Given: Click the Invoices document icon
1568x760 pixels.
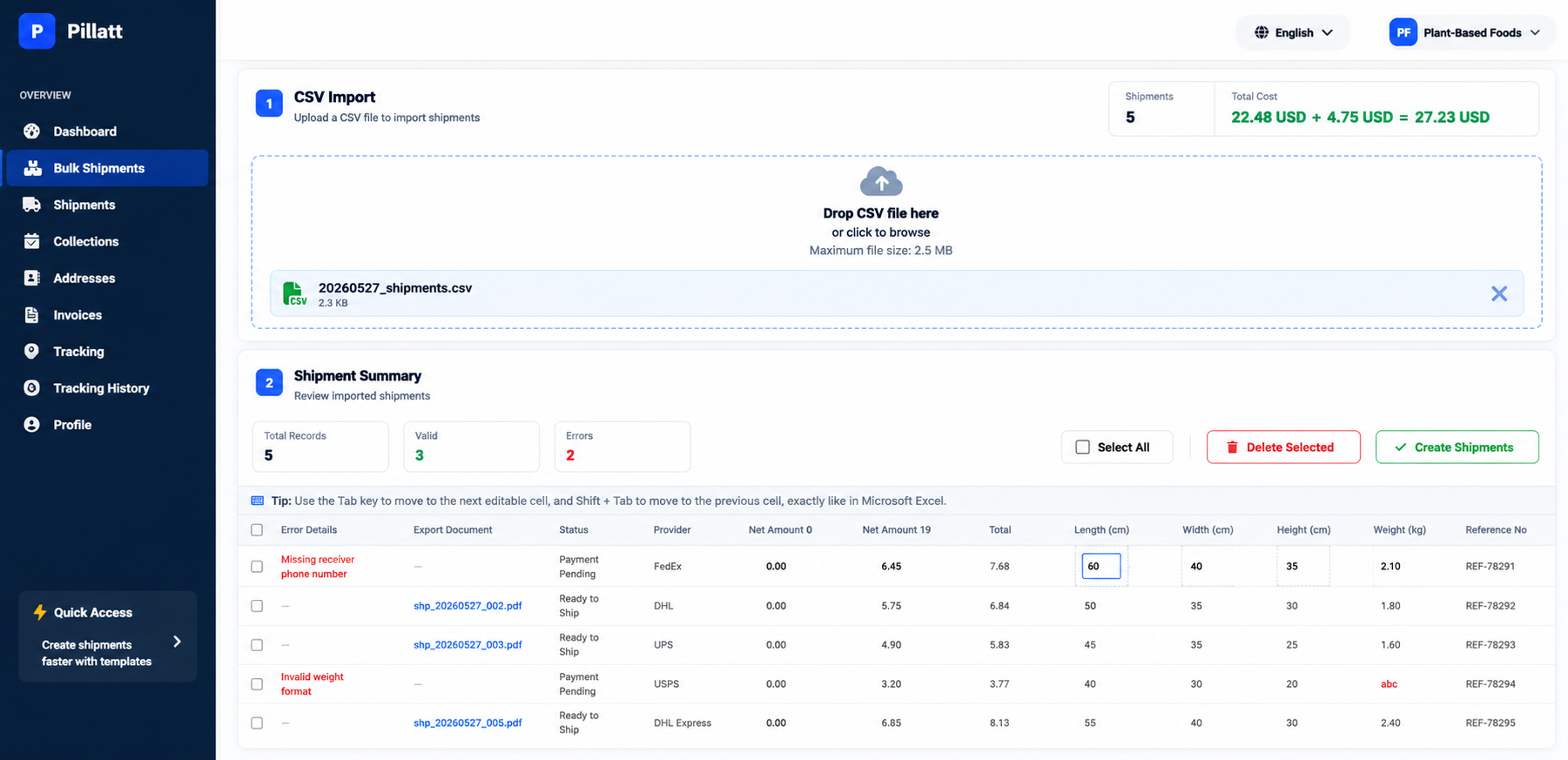Looking at the screenshot, I should pyautogui.click(x=32, y=315).
